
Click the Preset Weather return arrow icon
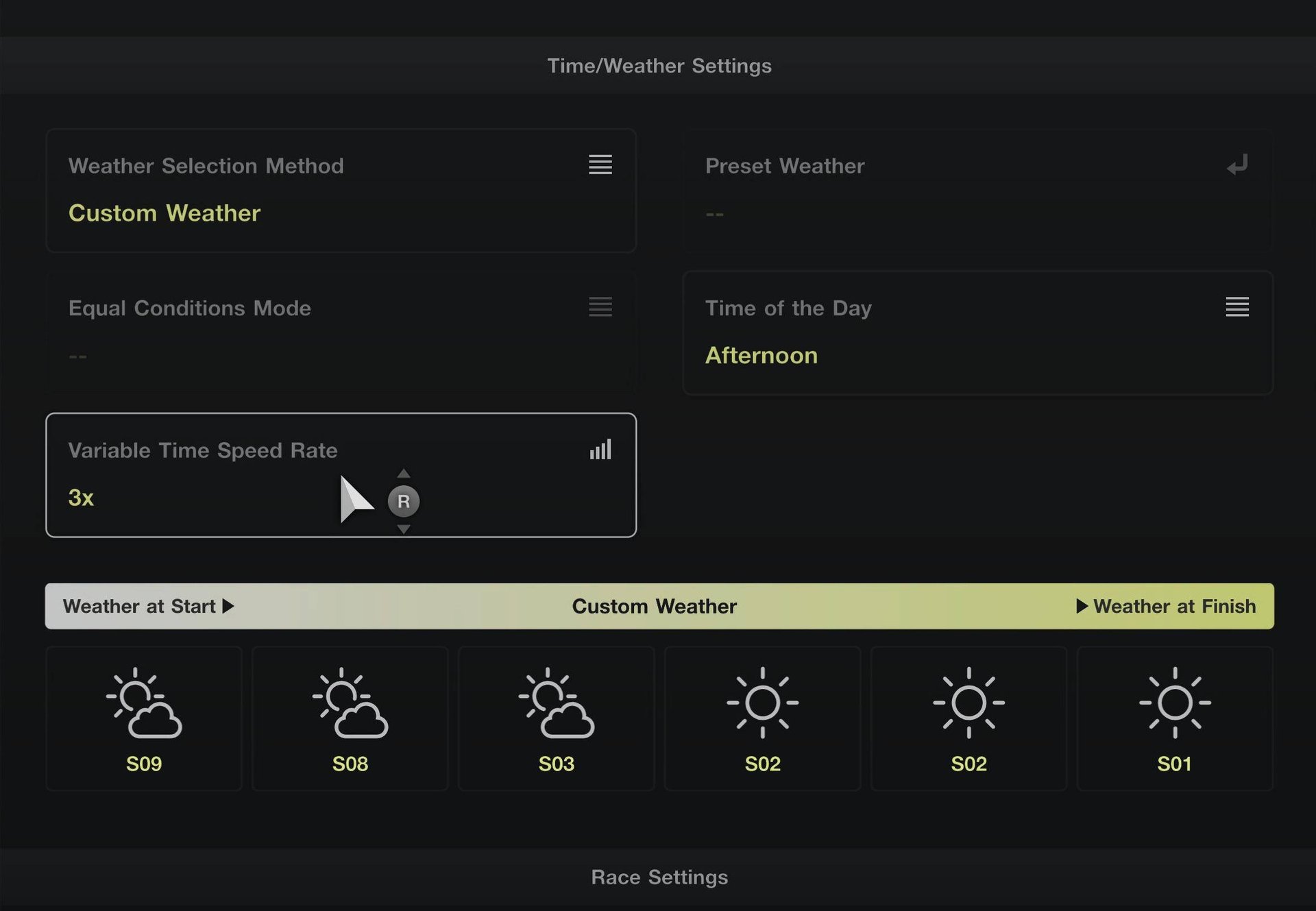point(1236,165)
